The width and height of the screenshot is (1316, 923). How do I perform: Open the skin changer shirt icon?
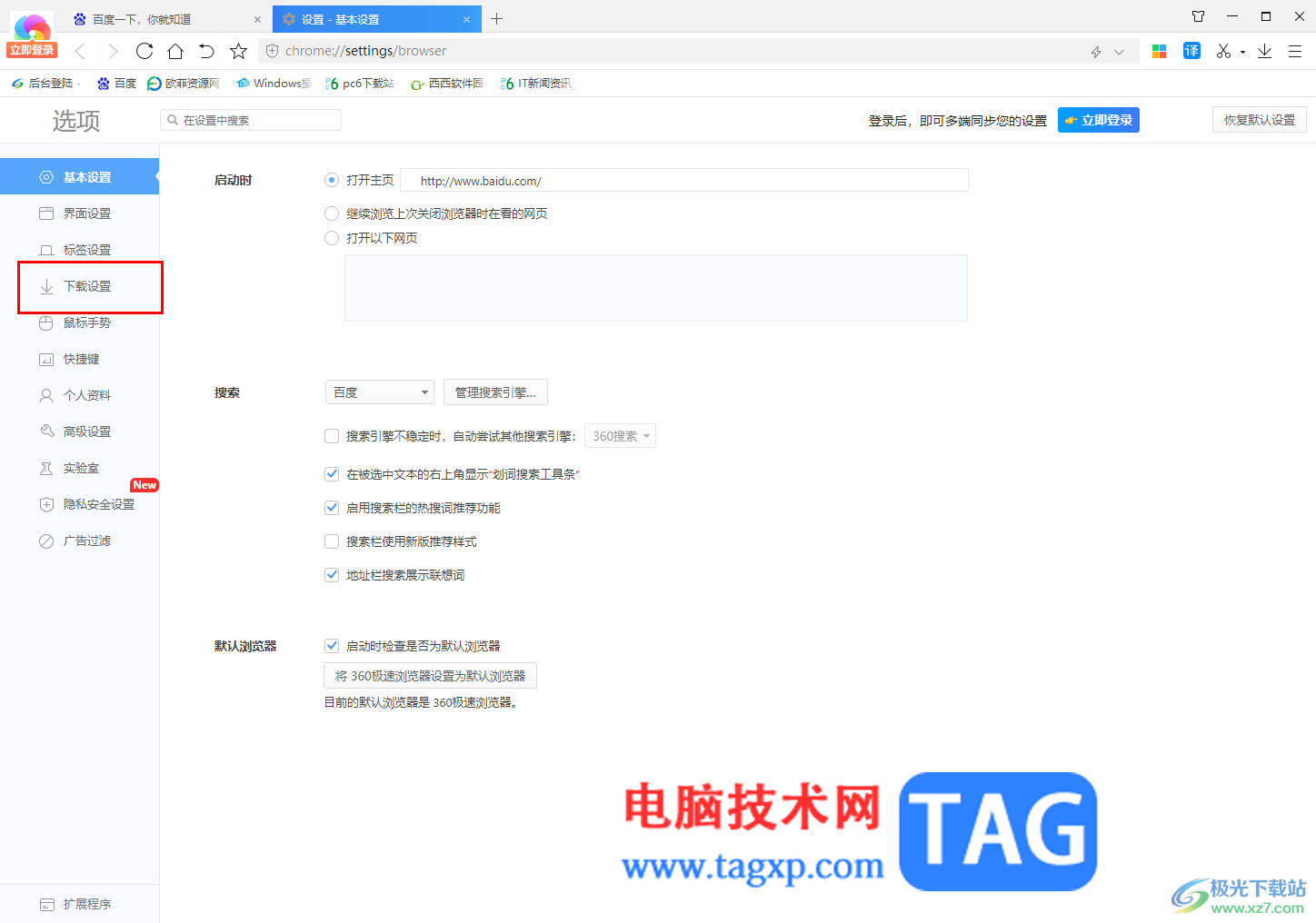click(x=1198, y=16)
